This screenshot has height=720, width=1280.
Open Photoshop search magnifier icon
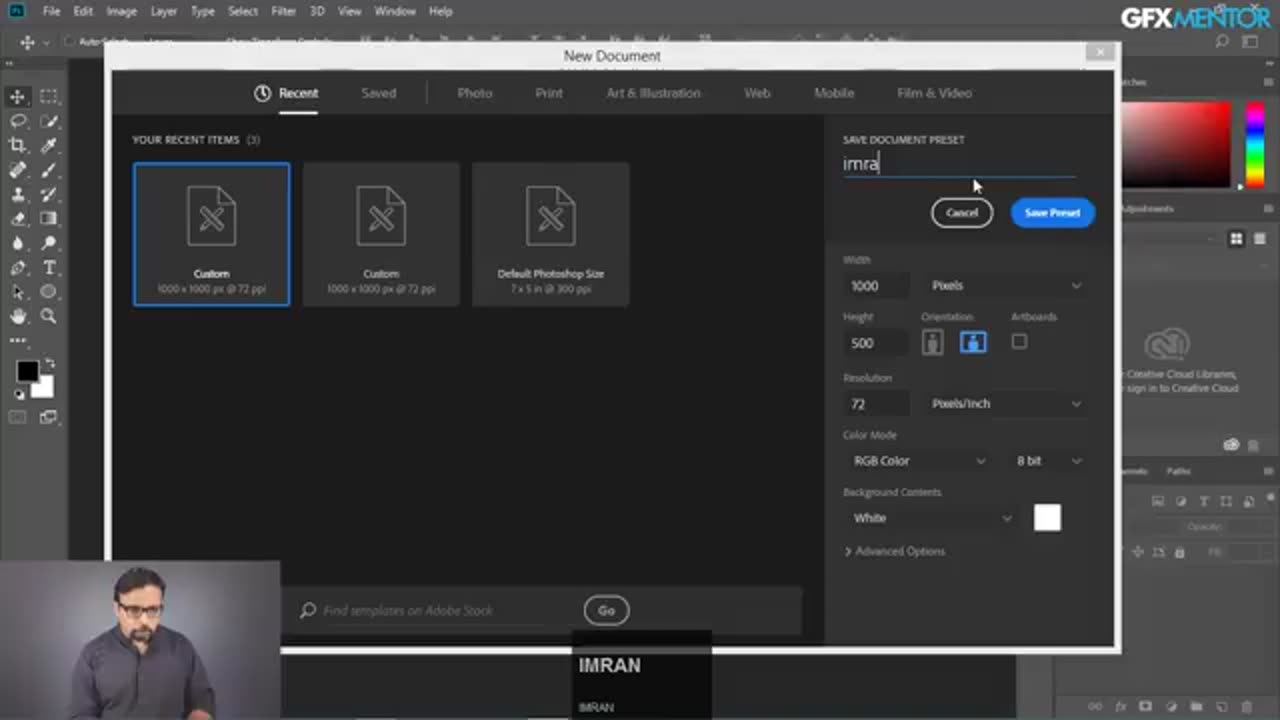click(1222, 42)
